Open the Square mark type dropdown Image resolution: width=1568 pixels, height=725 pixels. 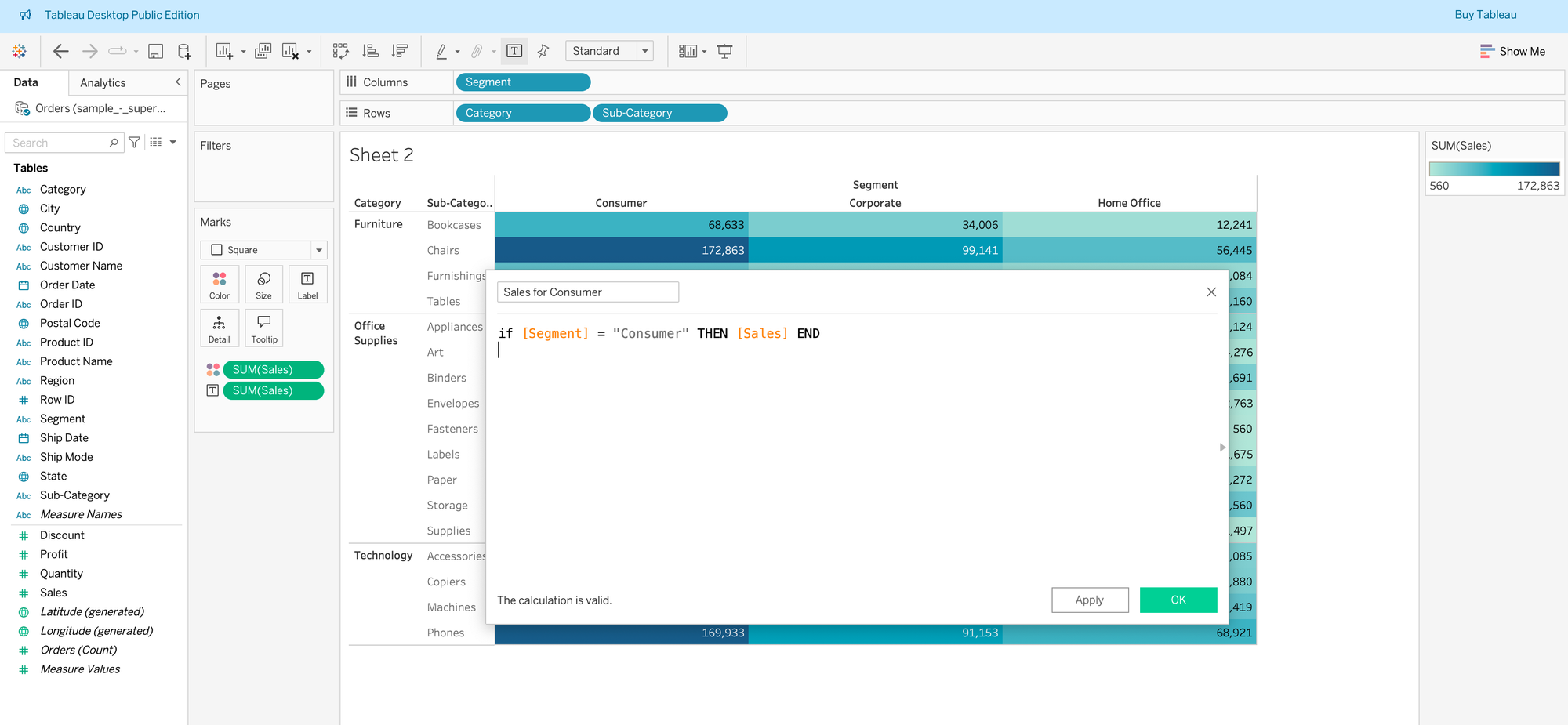pos(263,250)
